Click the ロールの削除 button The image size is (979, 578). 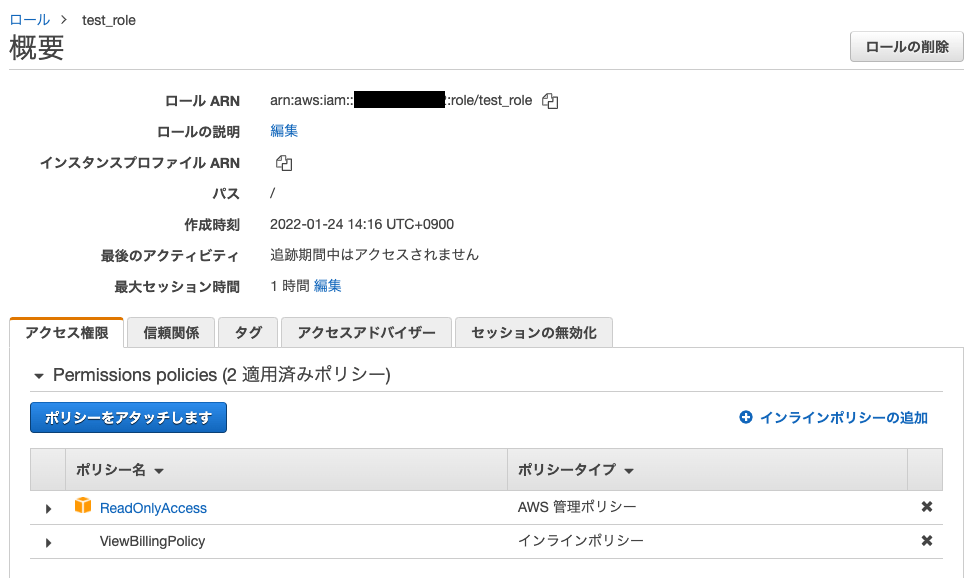[x=907, y=47]
